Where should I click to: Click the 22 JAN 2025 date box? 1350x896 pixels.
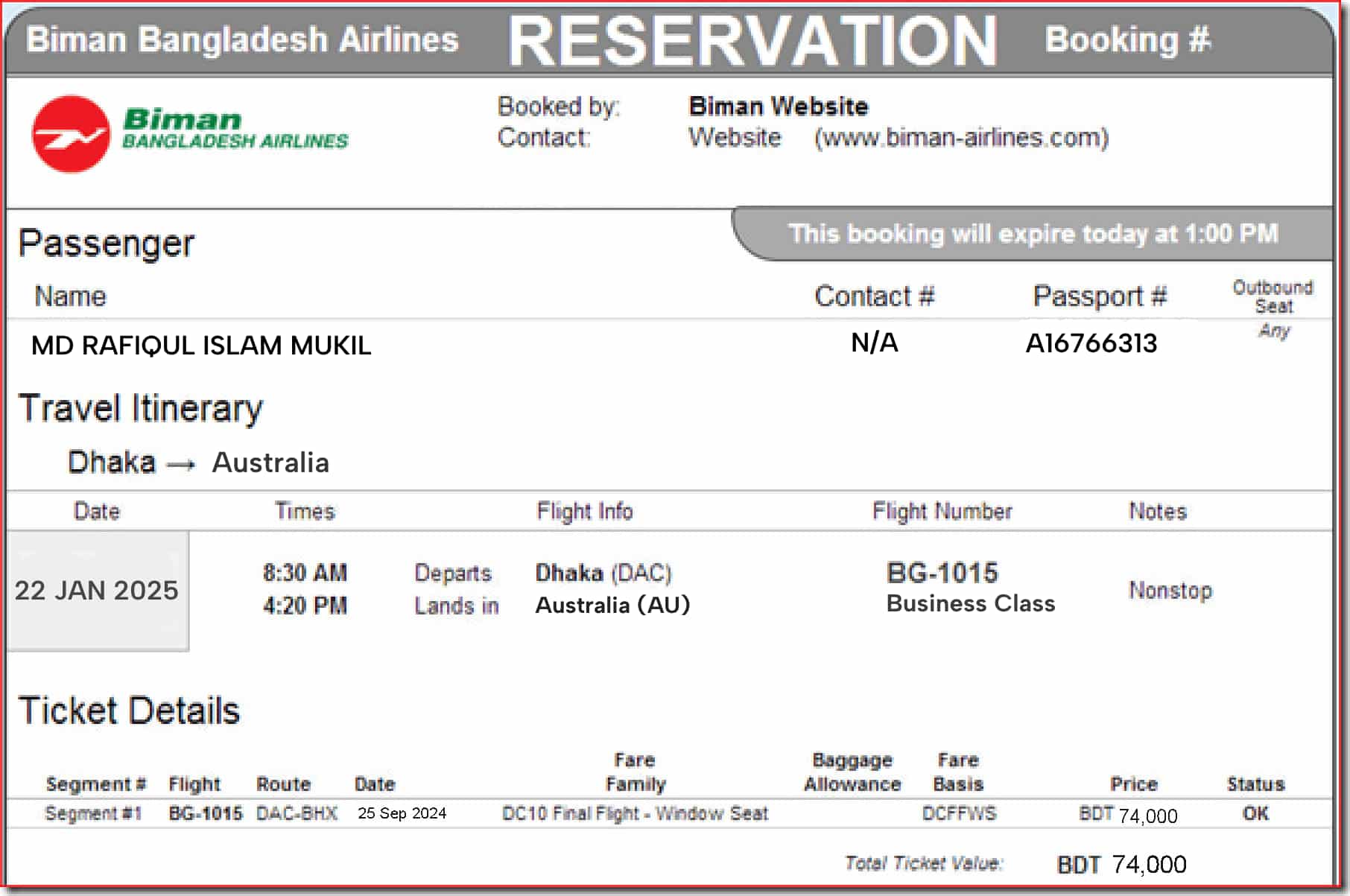click(x=97, y=591)
